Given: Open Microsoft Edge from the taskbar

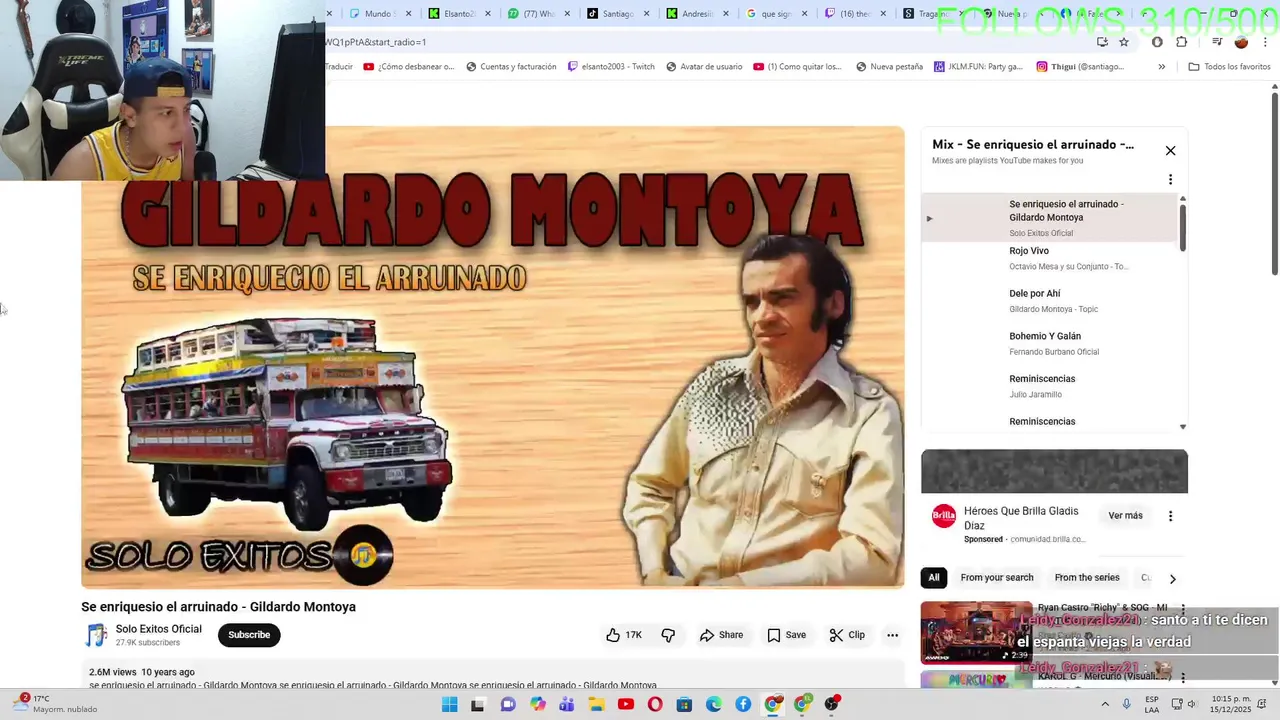Looking at the screenshot, I should tap(714, 705).
